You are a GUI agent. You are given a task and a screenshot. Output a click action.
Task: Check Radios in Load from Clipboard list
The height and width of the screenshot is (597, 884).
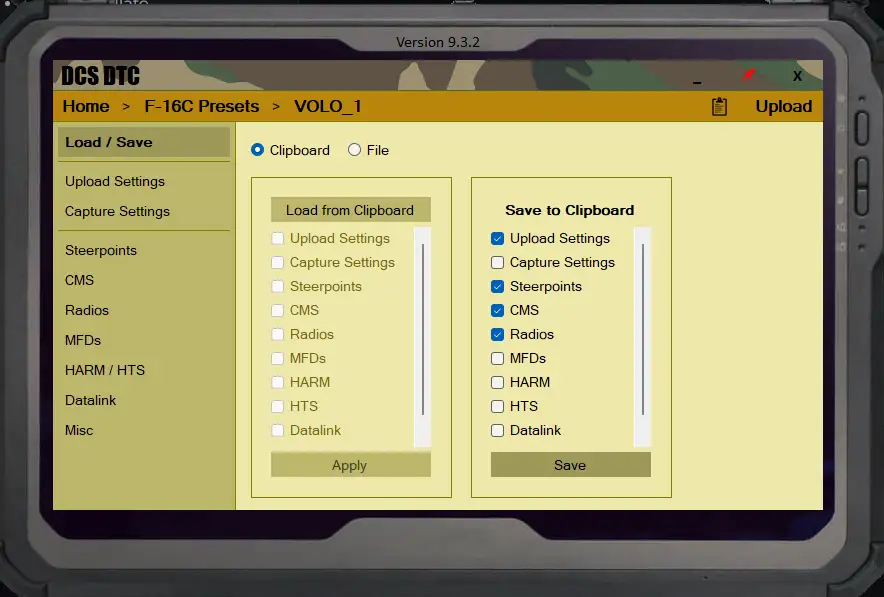tap(277, 334)
